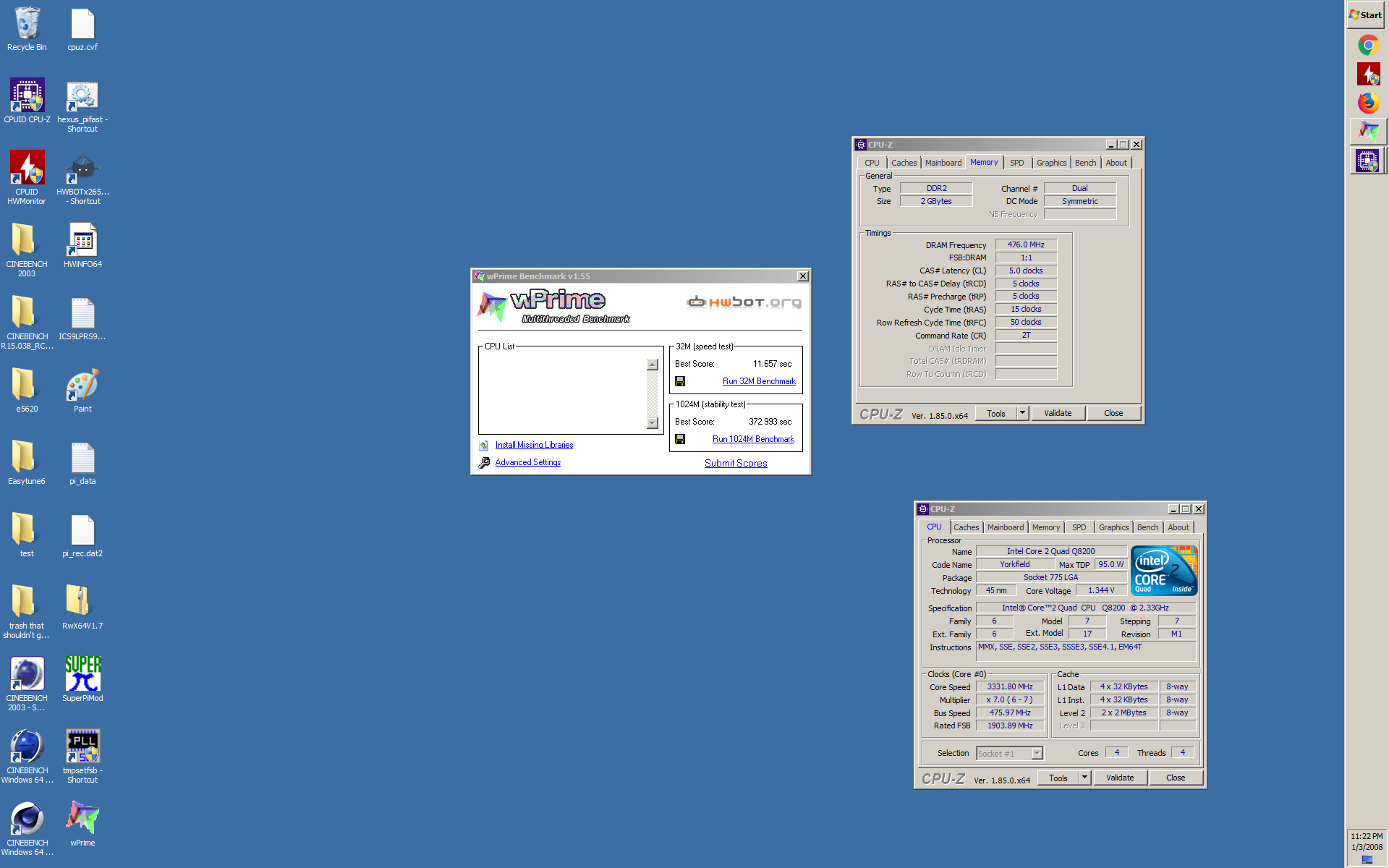Open the test folder
The width and height of the screenshot is (1389, 868).
27,535
